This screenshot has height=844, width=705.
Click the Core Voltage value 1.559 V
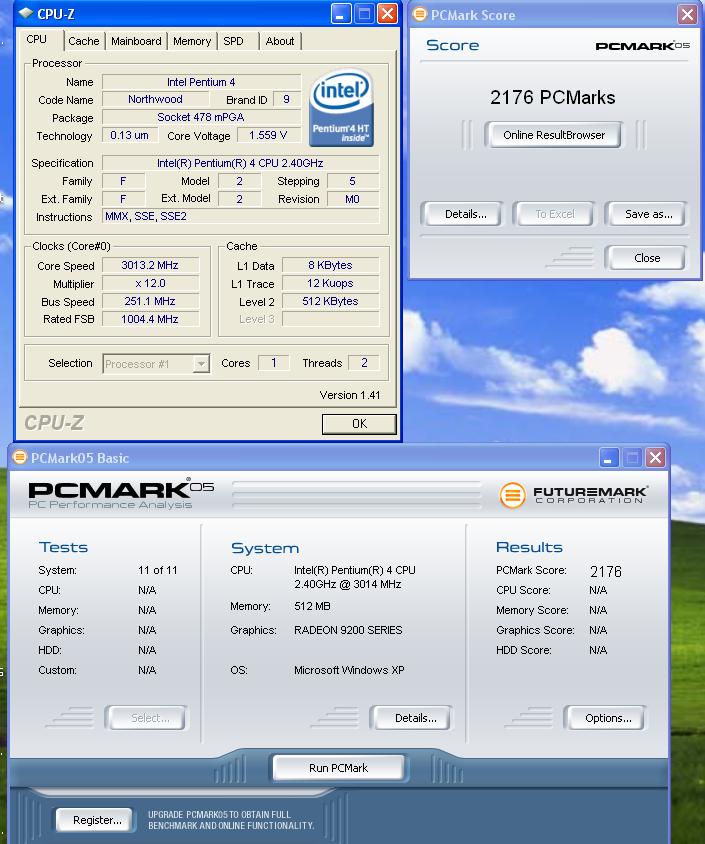(x=268, y=135)
